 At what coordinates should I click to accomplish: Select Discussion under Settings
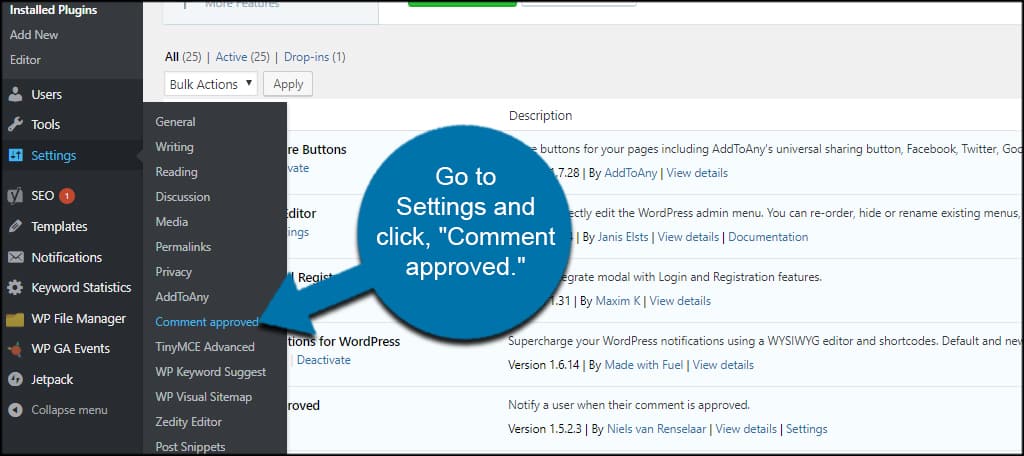(x=183, y=197)
